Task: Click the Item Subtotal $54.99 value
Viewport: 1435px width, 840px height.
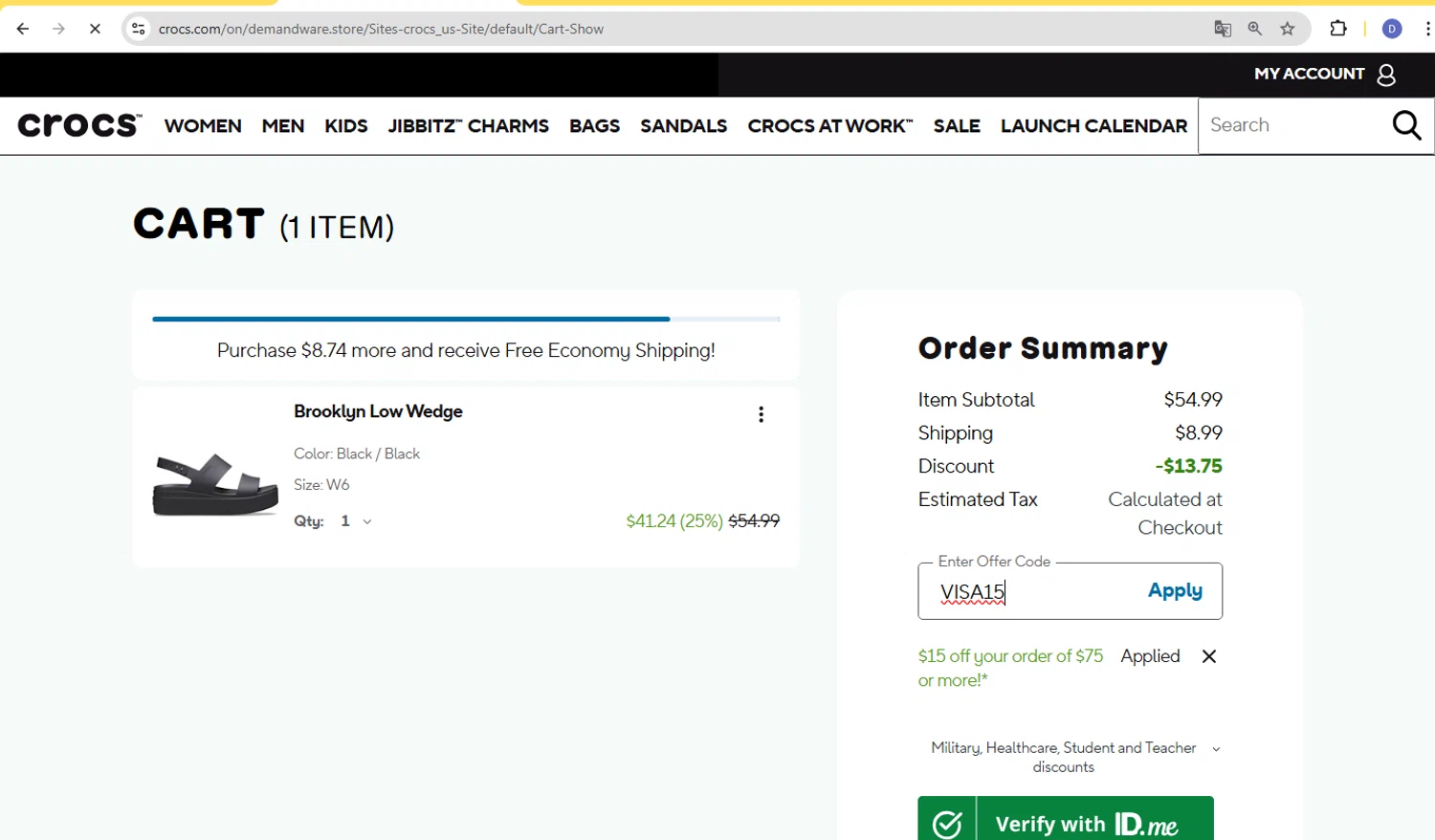Action: coord(1193,400)
